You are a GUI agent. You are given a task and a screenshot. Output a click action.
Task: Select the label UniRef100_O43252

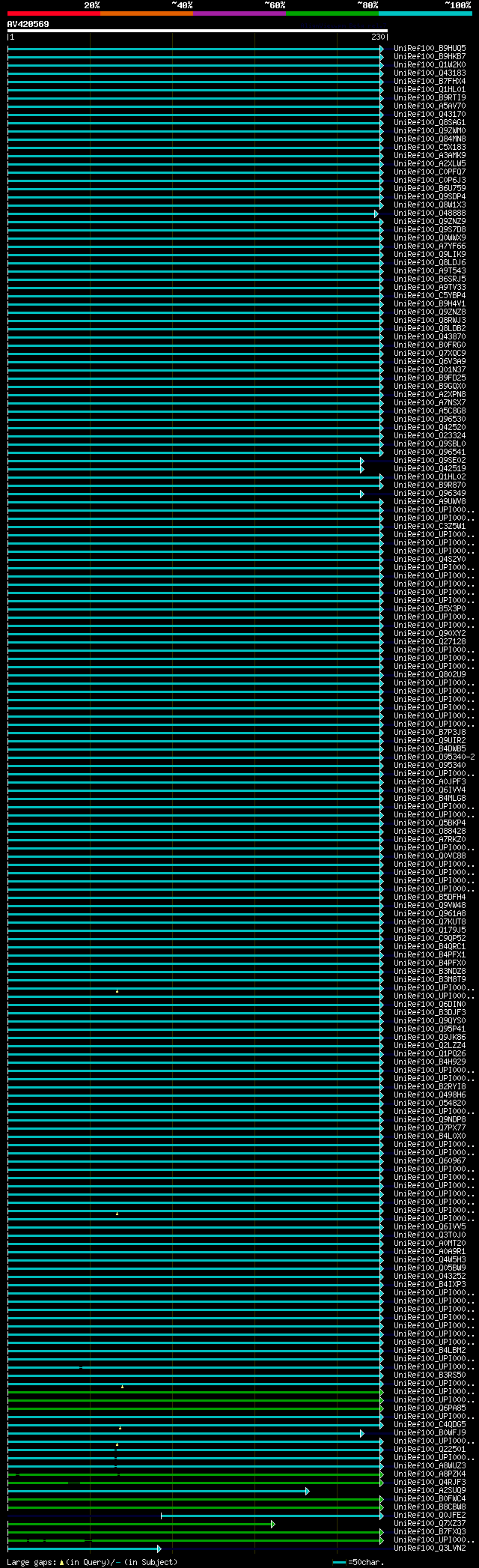coord(430,1277)
